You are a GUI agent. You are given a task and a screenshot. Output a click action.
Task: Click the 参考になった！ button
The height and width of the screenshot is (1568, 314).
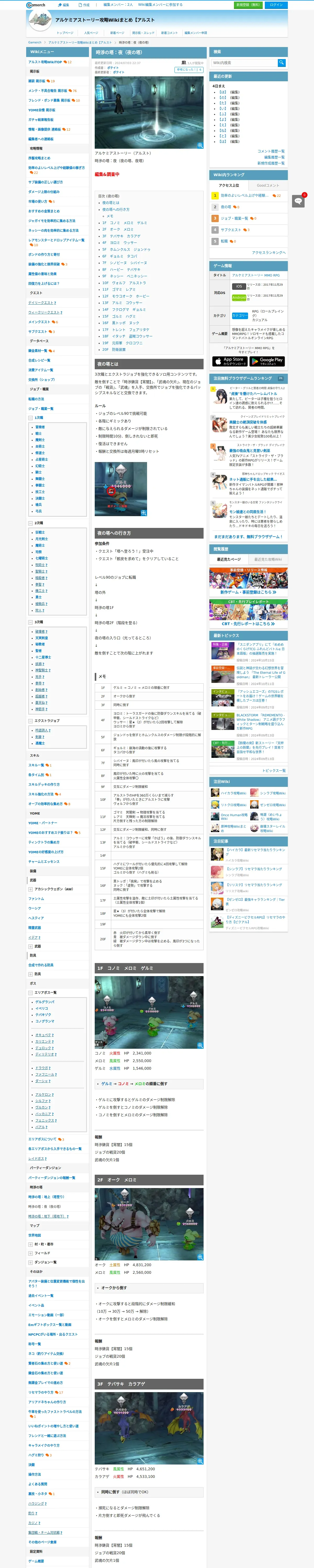[189, 70]
